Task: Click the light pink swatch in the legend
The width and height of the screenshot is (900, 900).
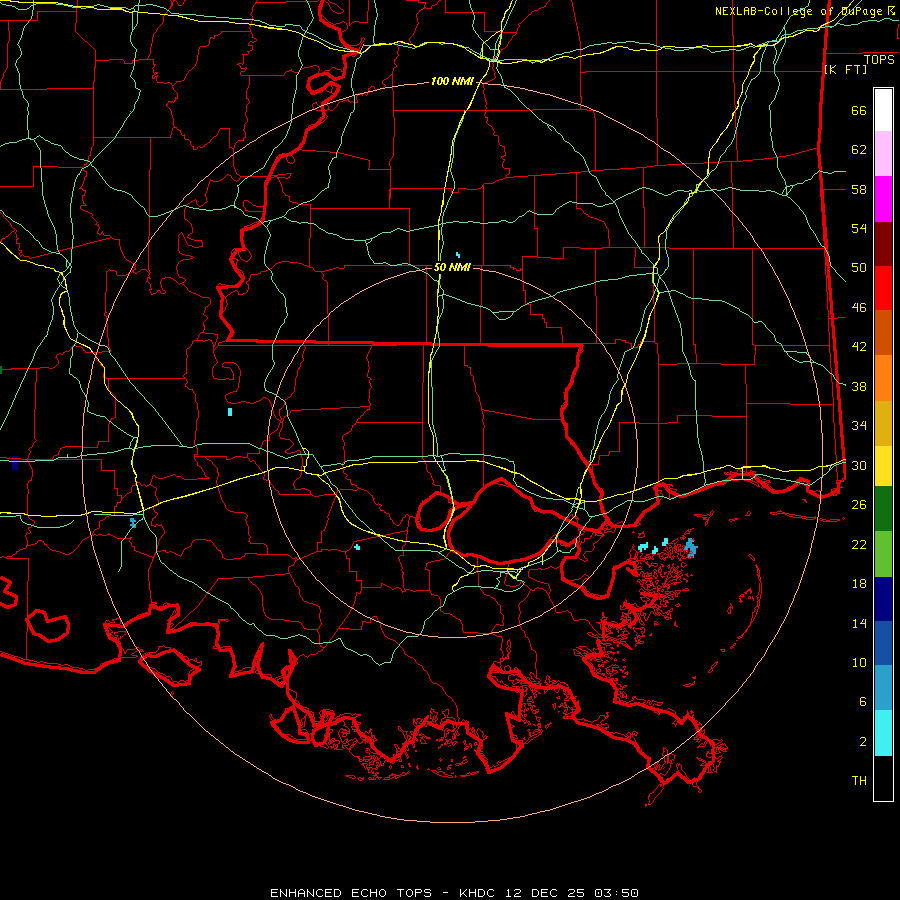Action: (x=883, y=154)
